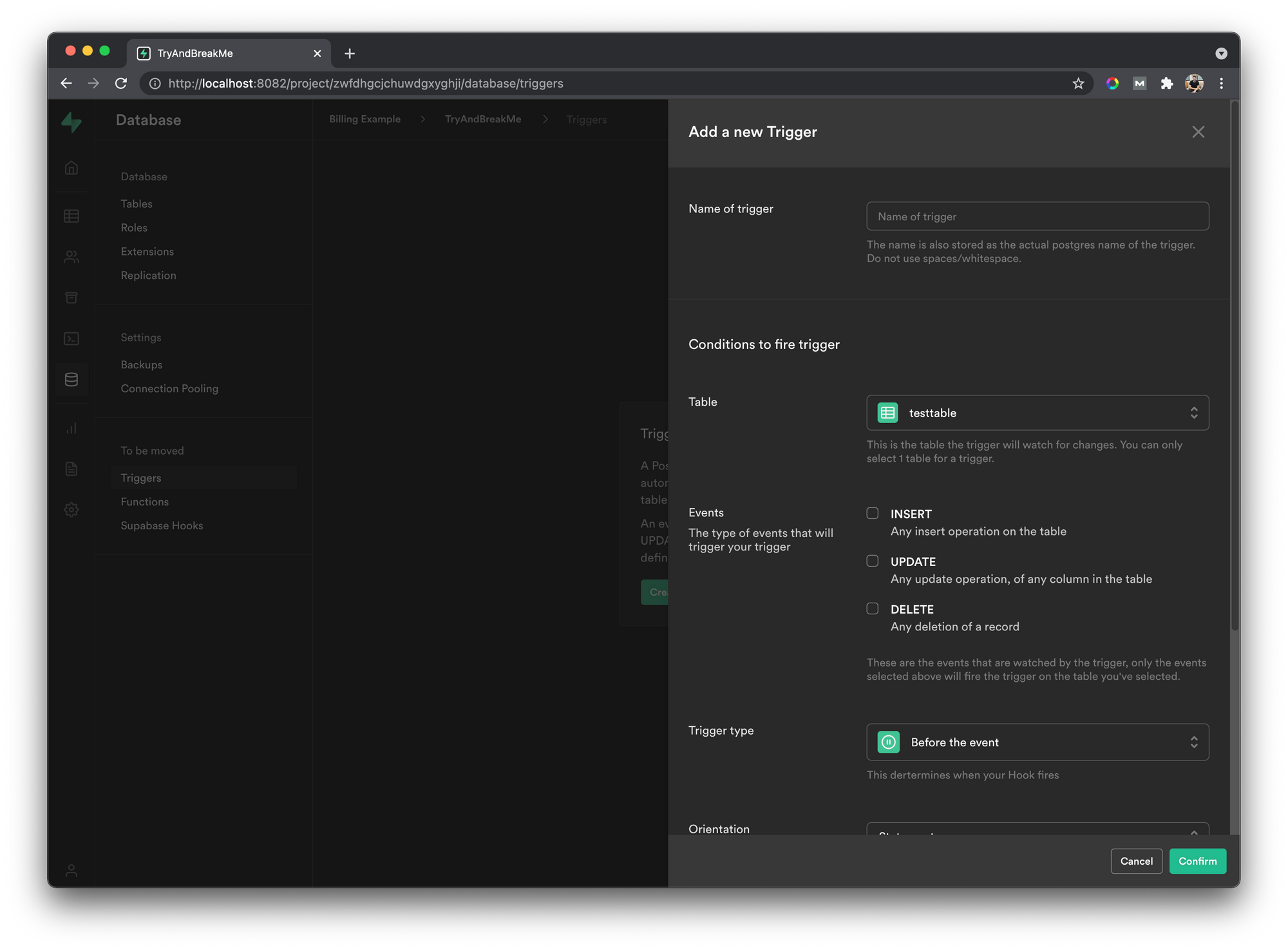The width and height of the screenshot is (1288, 951).
Task: Open user account icon at sidebar bottom
Action: tap(71, 871)
